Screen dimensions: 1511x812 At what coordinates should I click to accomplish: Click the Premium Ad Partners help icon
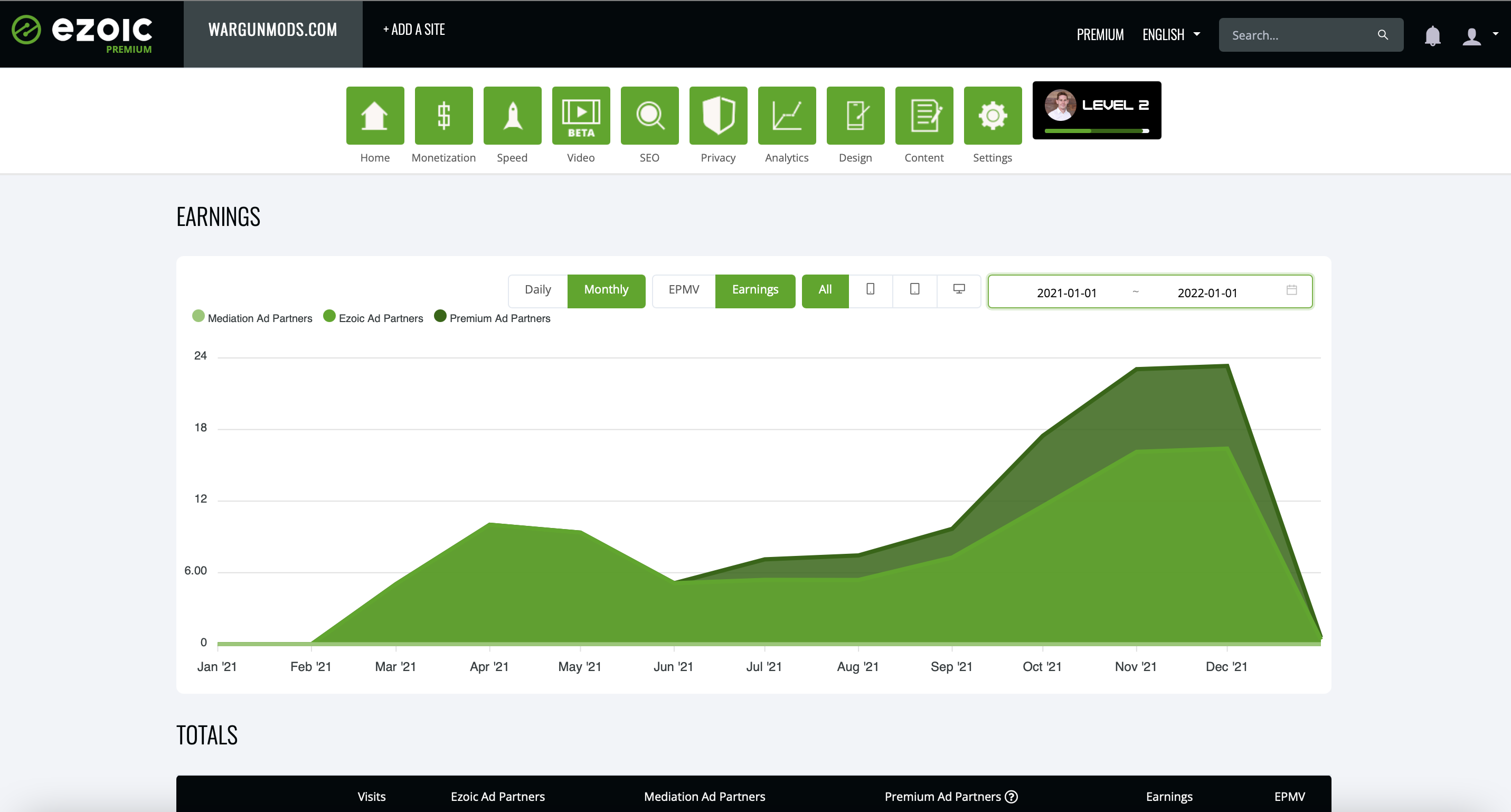1011,797
